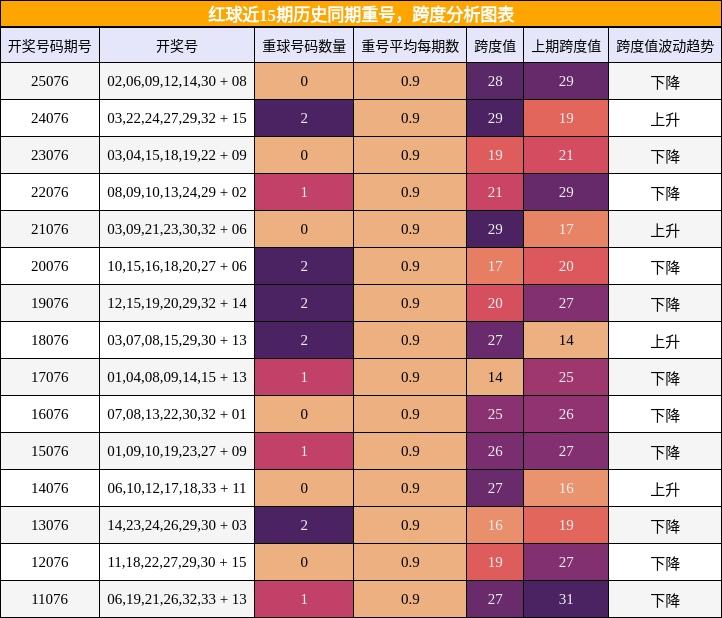
Task: Select period number 18076
Action: (50, 340)
